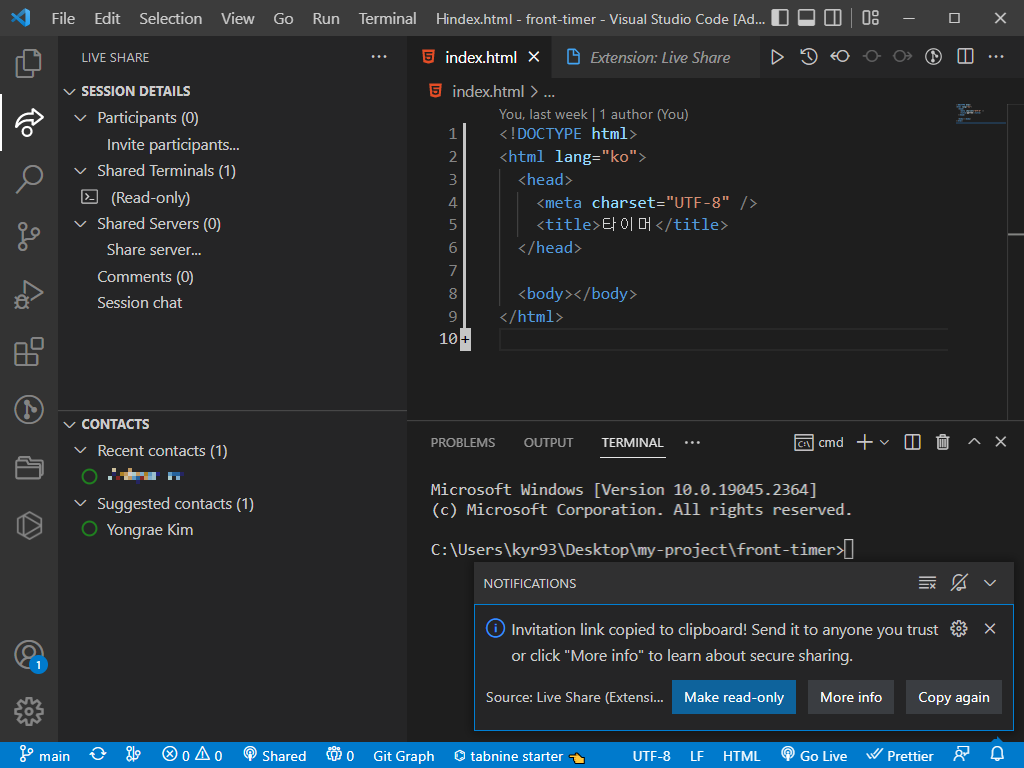
Task: Toggle the notifications bell in the status bar
Action: point(996,755)
